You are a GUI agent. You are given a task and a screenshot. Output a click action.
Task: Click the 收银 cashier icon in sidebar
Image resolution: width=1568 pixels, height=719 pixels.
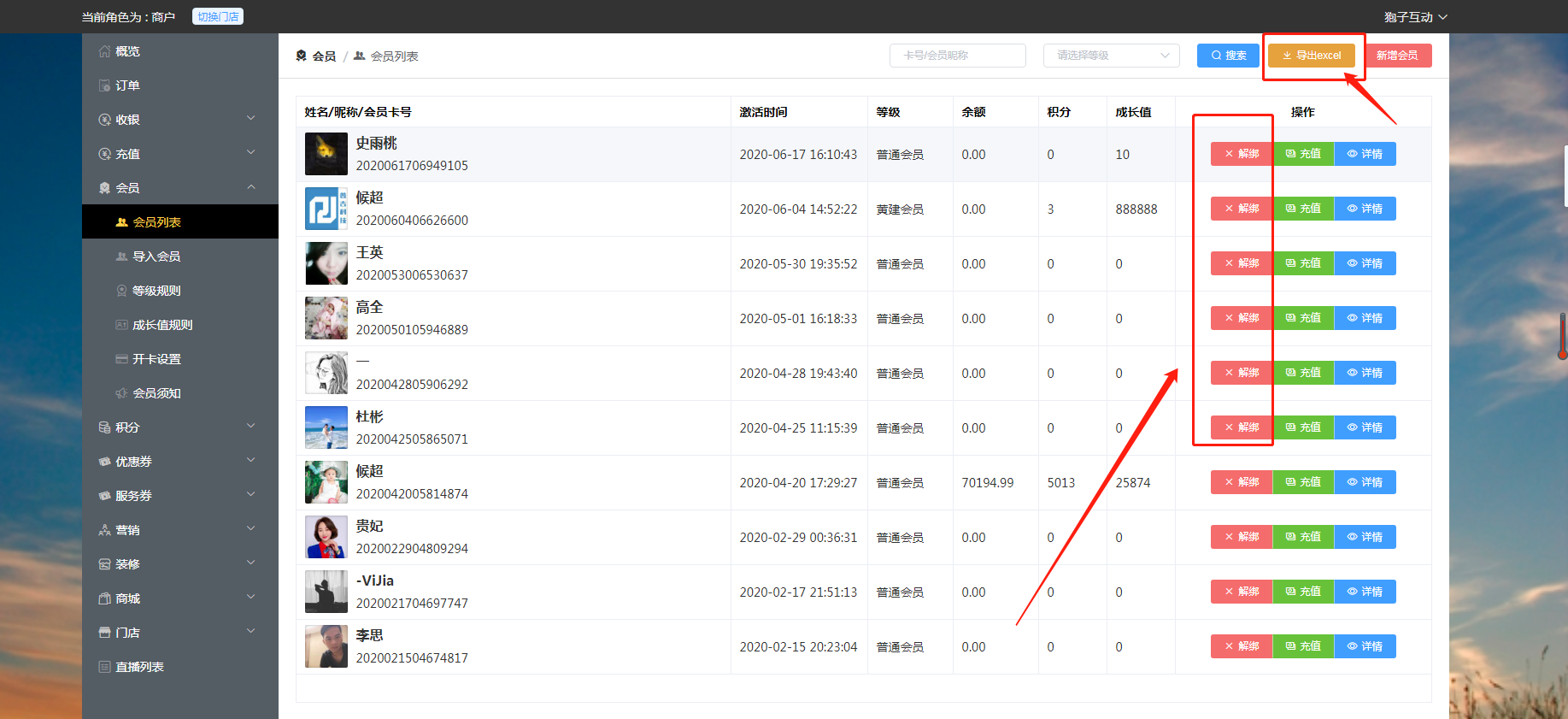pyautogui.click(x=104, y=120)
